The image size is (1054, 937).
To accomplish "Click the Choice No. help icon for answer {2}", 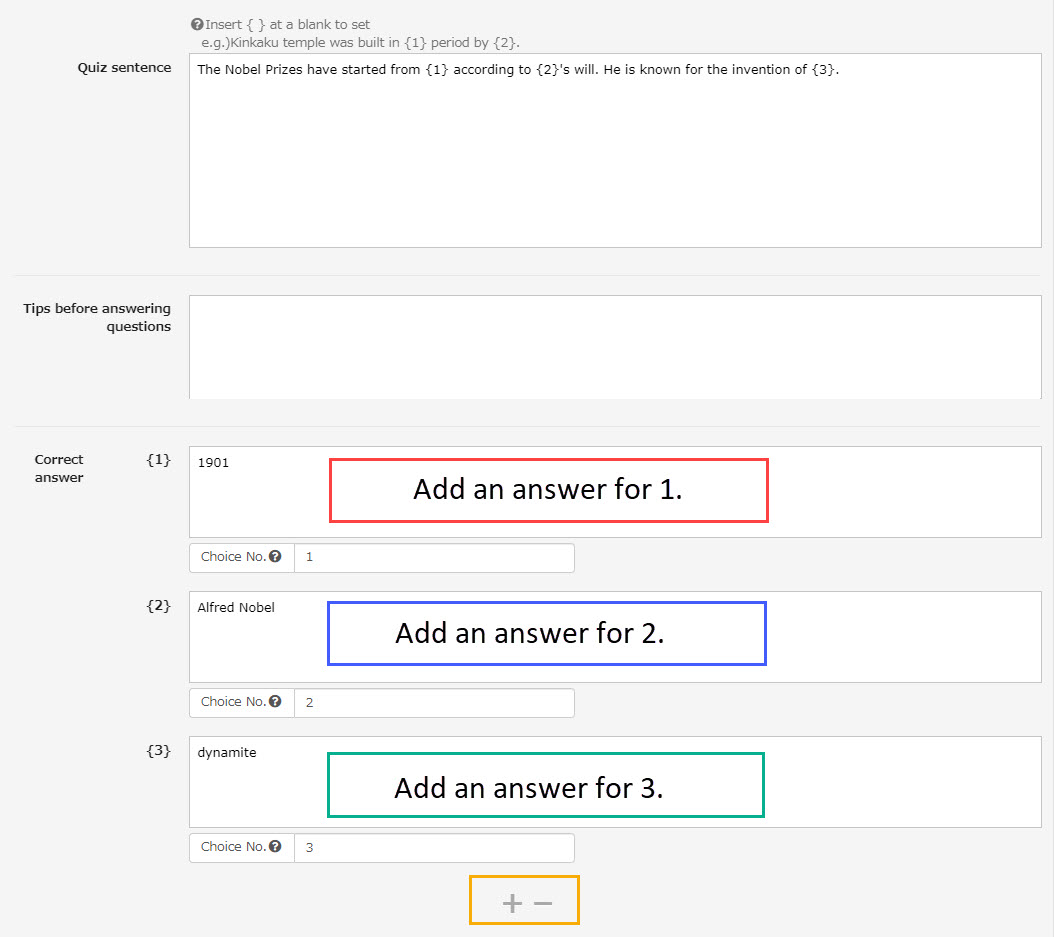I will pos(275,702).
